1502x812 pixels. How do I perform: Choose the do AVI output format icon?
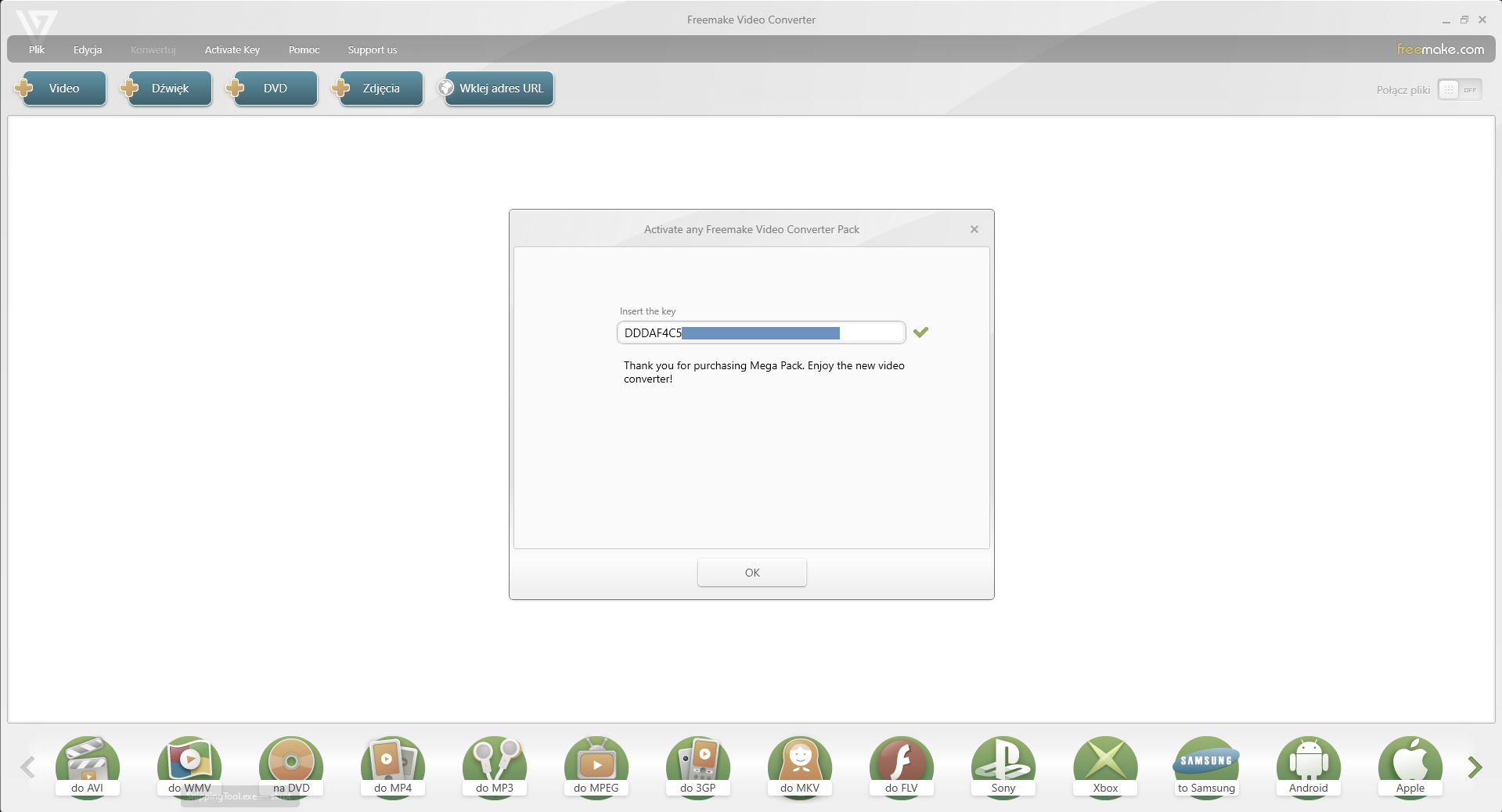87,767
